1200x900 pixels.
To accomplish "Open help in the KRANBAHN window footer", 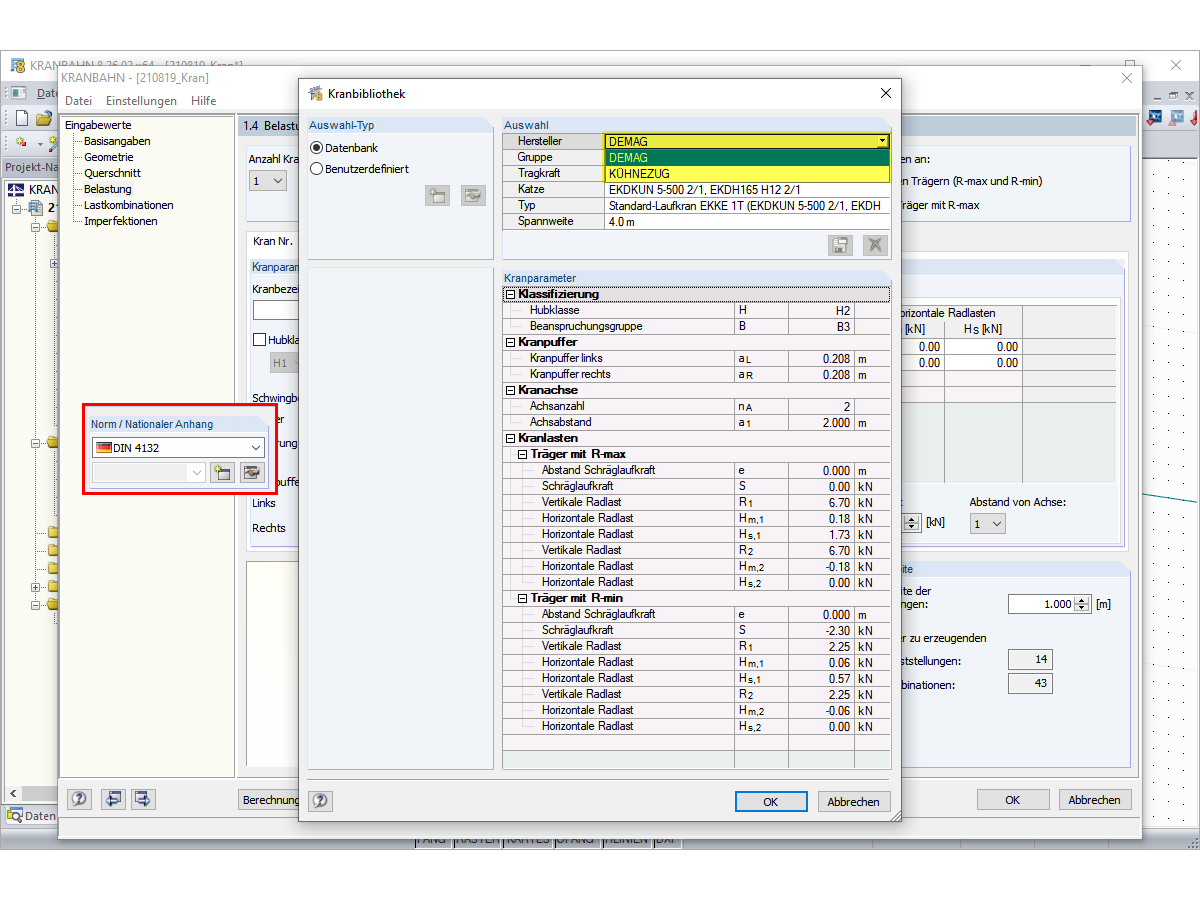I will tap(79, 799).
